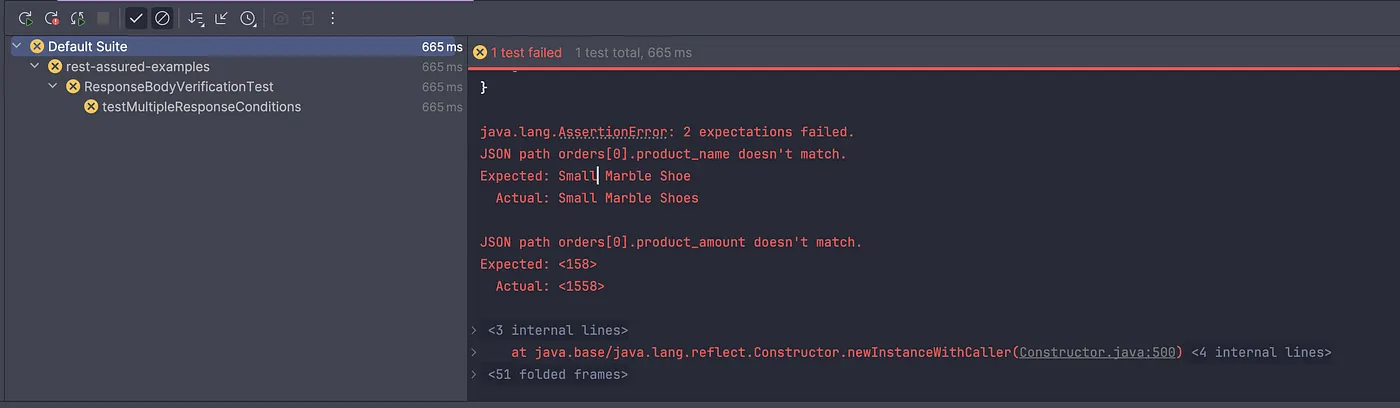1400x408 pixels.
Task: Click the Rerun tests icon
Action: (26, 18)
